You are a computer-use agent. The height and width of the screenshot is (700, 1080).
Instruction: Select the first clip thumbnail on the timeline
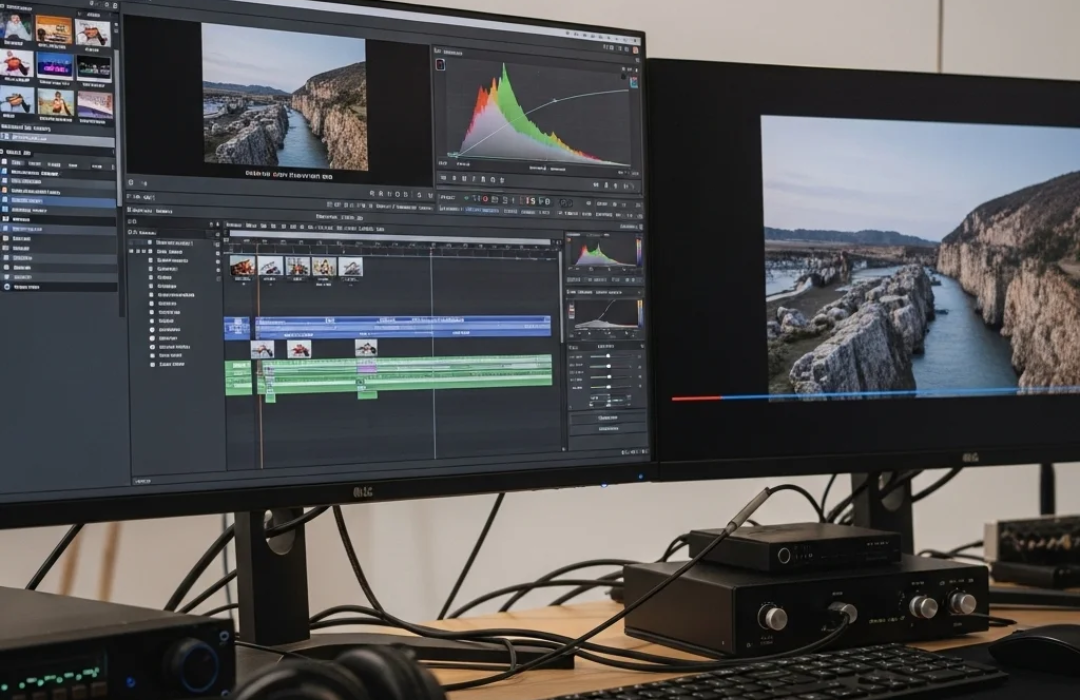242,266
